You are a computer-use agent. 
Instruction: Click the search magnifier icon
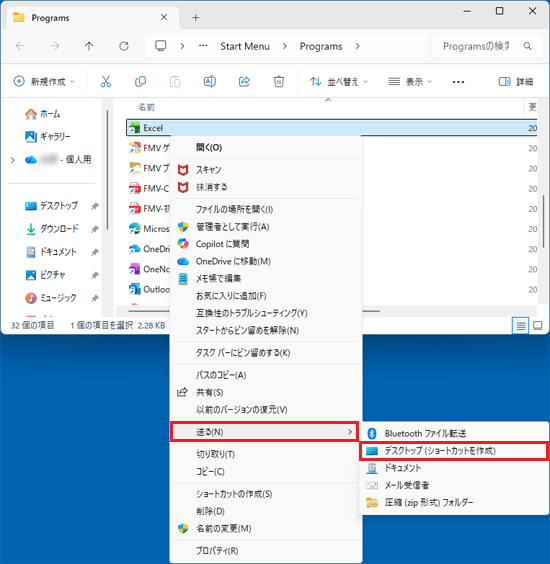point(527,46)
